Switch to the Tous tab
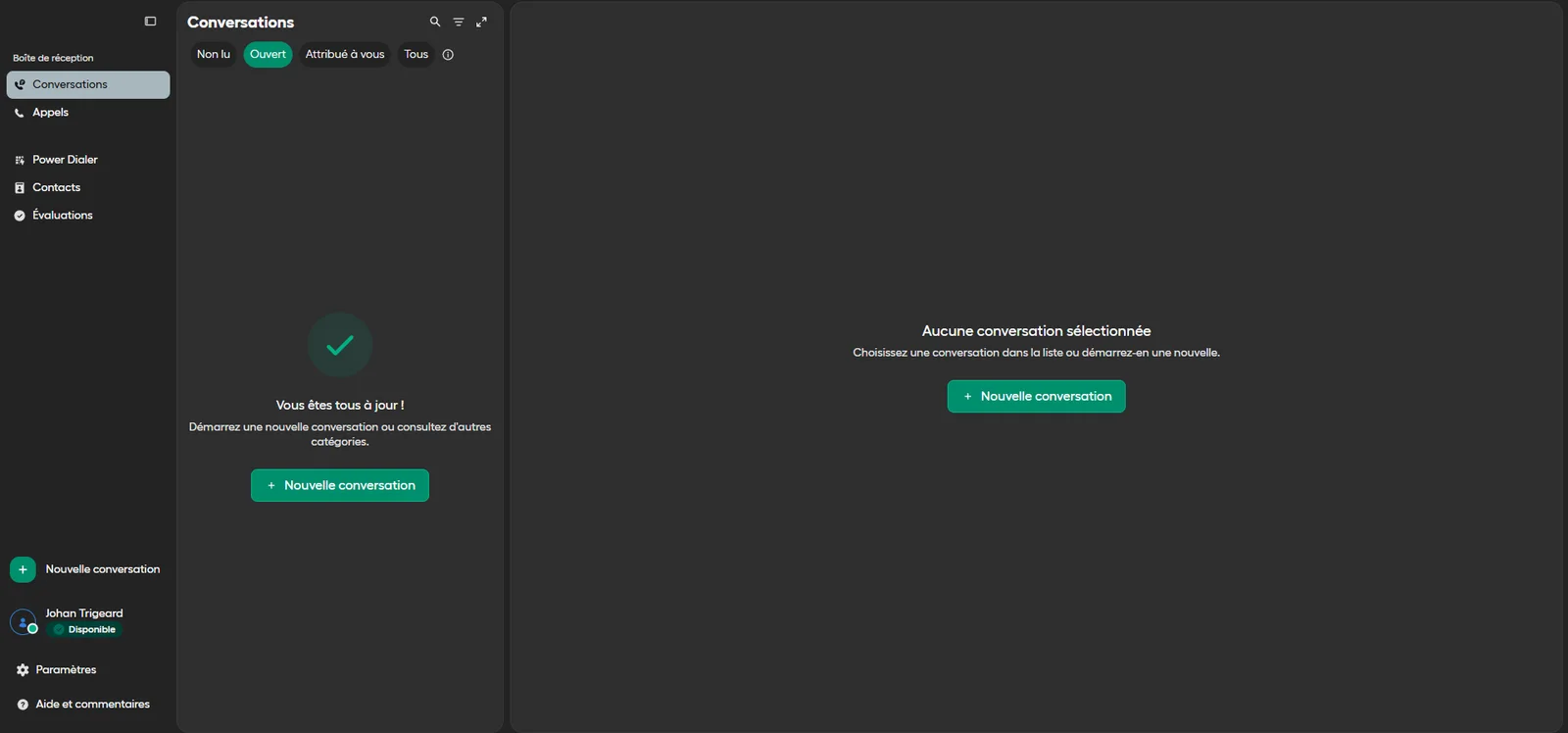 tap(416, 55)
